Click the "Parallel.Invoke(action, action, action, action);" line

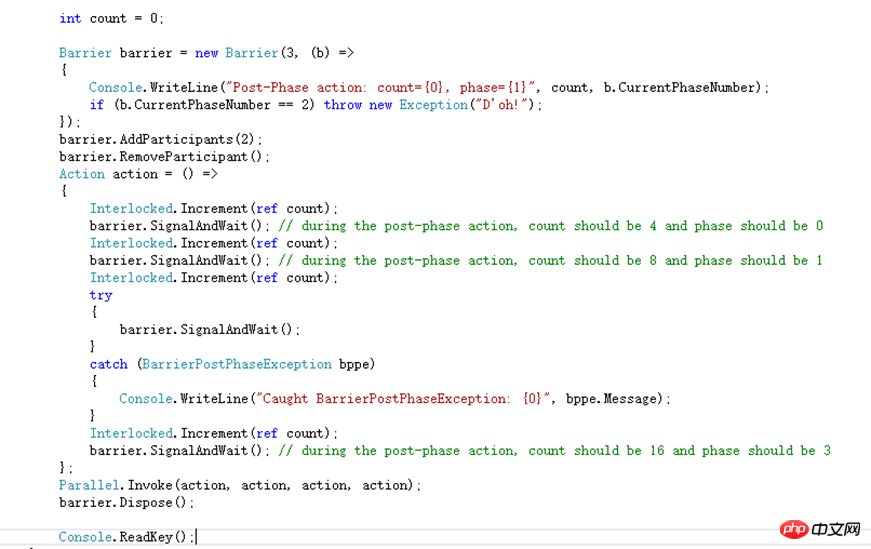(x=240, y=486)
